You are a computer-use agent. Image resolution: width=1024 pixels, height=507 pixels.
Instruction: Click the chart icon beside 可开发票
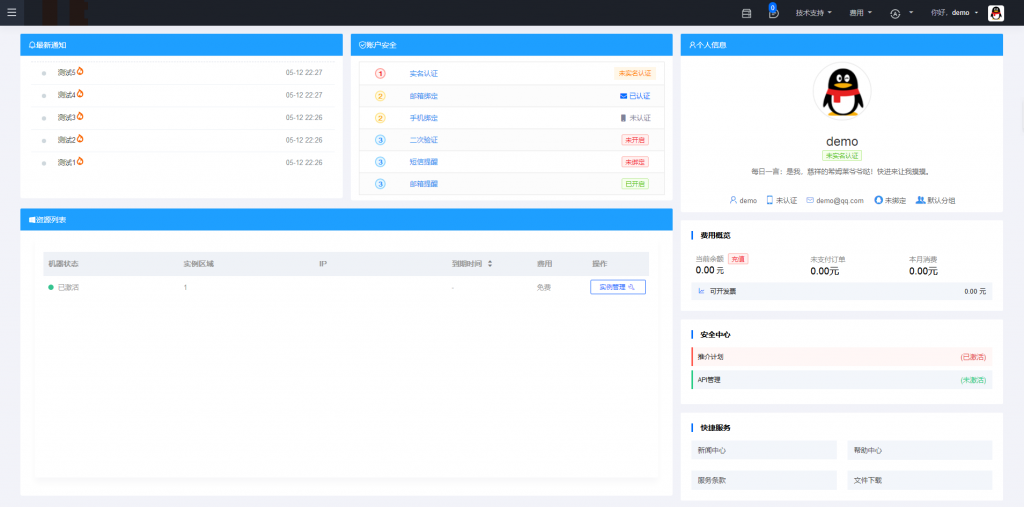pos(701,291)
